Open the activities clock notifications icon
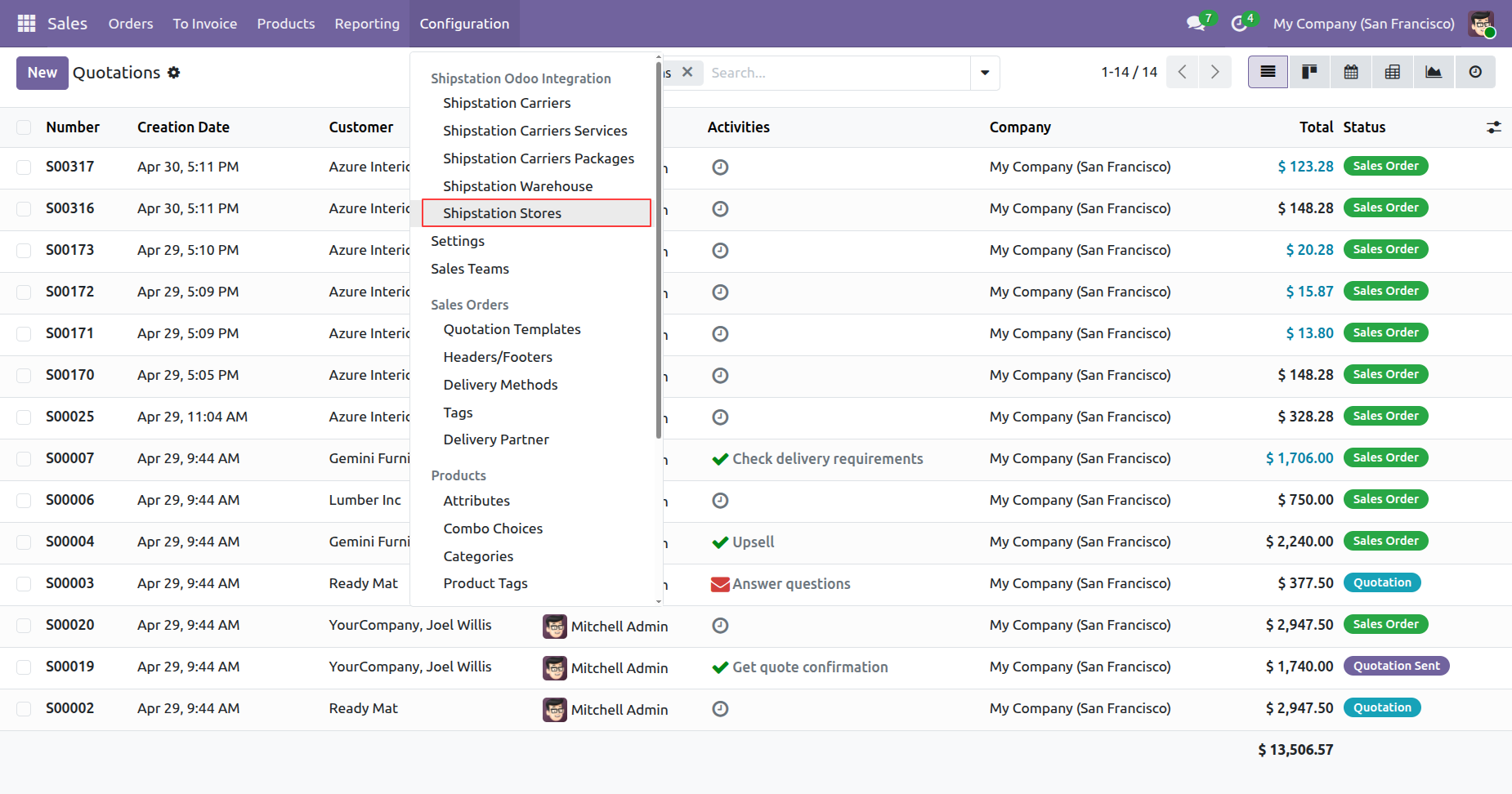Screen dimensions: 1512x794 tap(1241, 24)
